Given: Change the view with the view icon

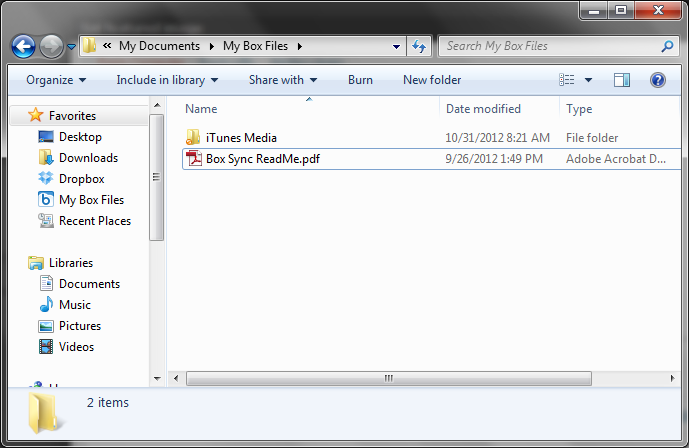Looking at the screenshot, I should point(566,80).
